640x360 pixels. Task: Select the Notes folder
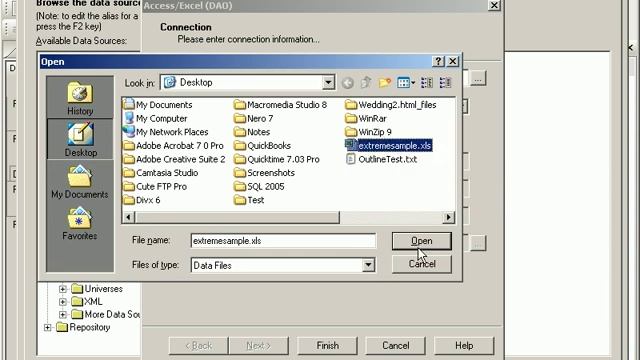(x=252, y=132)
